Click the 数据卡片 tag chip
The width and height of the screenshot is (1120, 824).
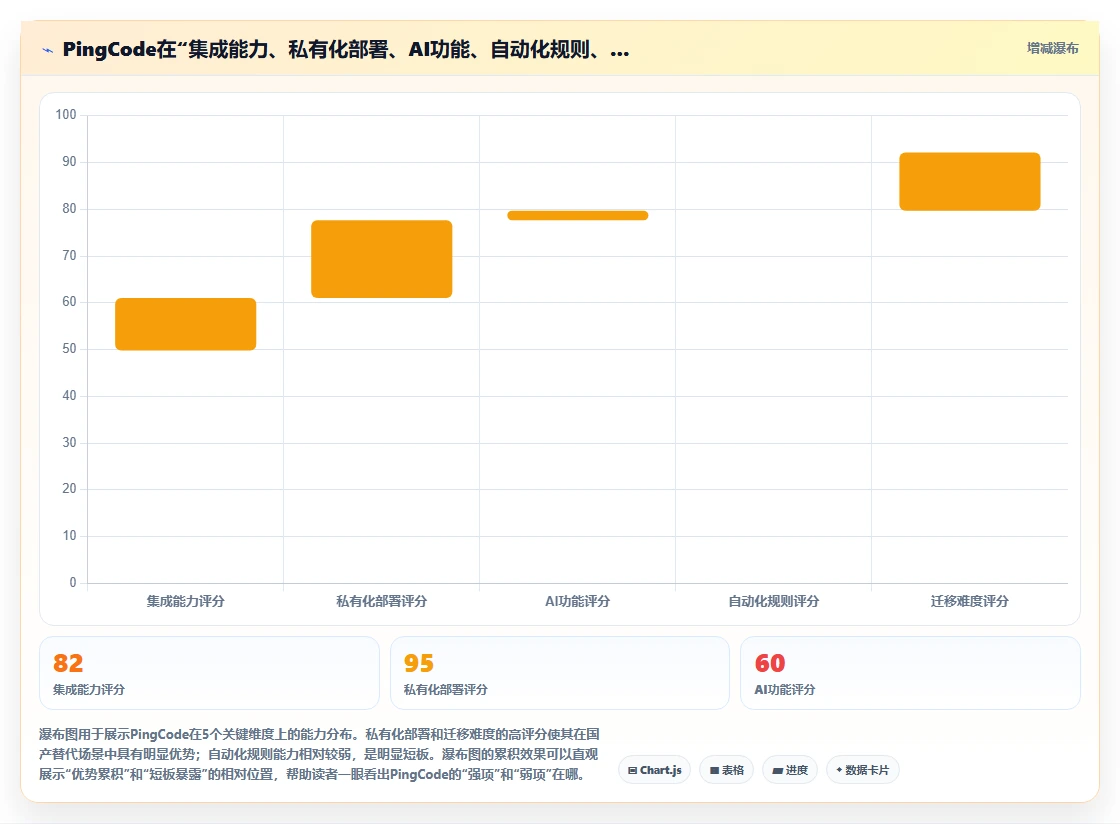coord(863,770)
